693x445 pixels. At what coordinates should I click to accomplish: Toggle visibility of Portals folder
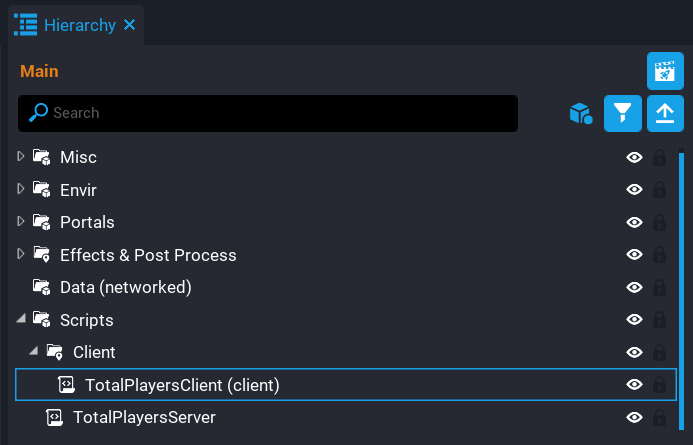(634, 222)
